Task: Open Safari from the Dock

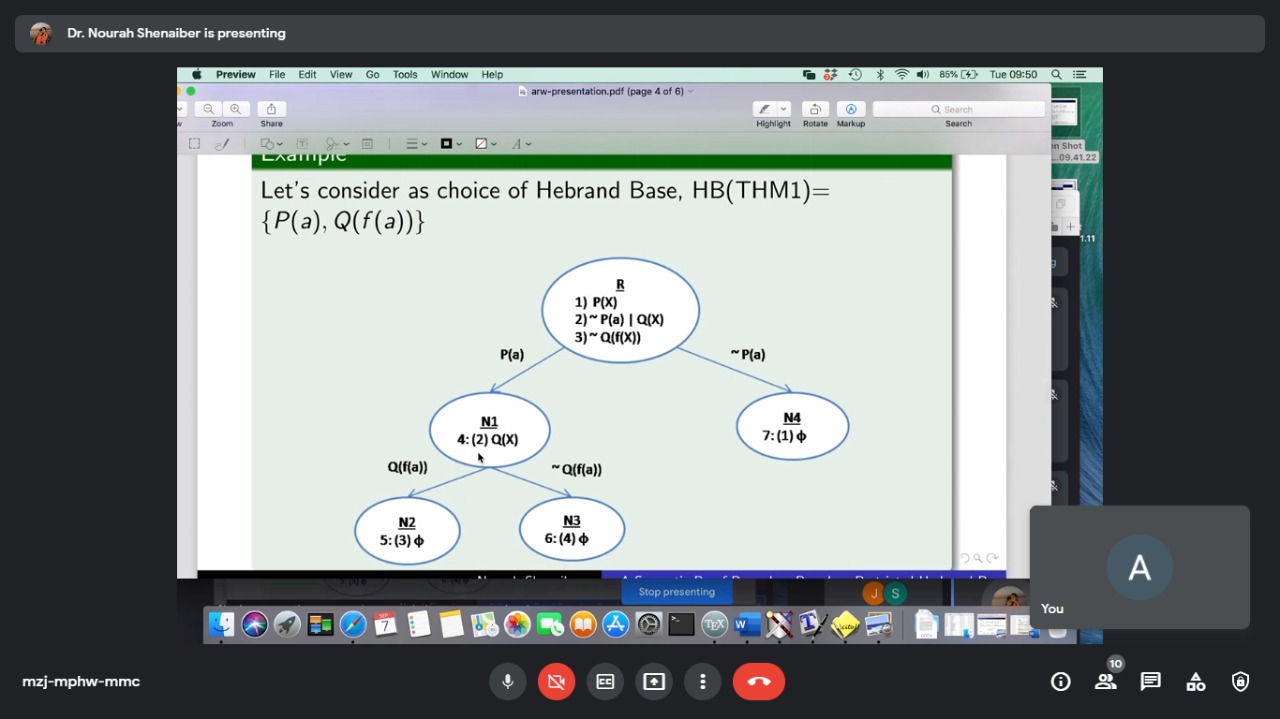Action: [353, 624]
